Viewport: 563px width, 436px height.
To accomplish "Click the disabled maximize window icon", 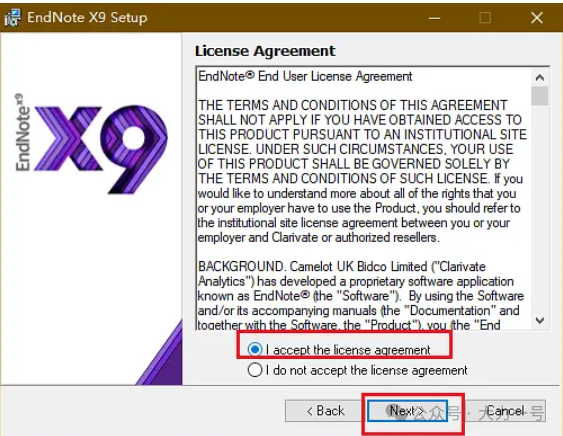I will 485,18.
